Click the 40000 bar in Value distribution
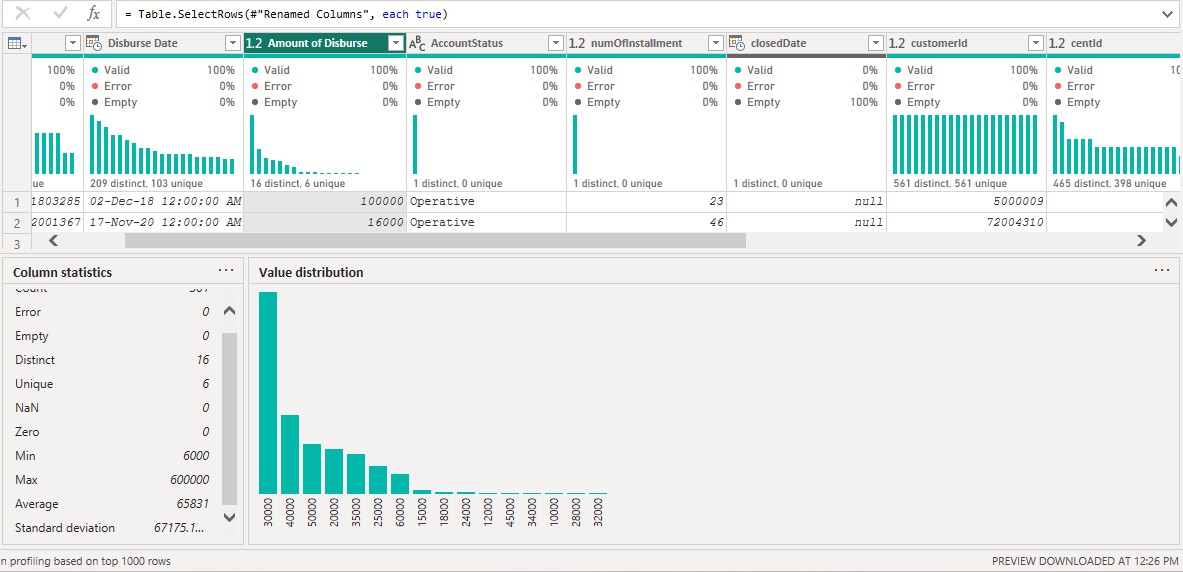The width and height of the screenshot is (1183, 572). [290, 454]
